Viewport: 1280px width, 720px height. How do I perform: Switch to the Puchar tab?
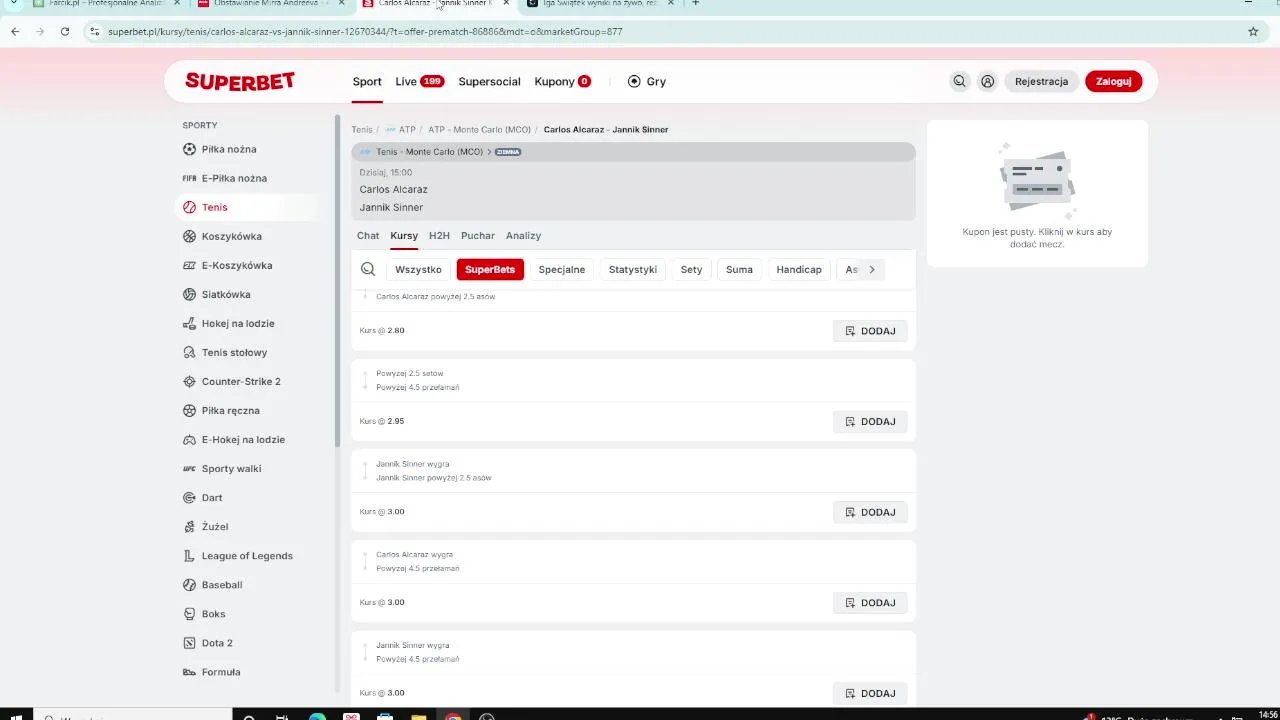478,236
